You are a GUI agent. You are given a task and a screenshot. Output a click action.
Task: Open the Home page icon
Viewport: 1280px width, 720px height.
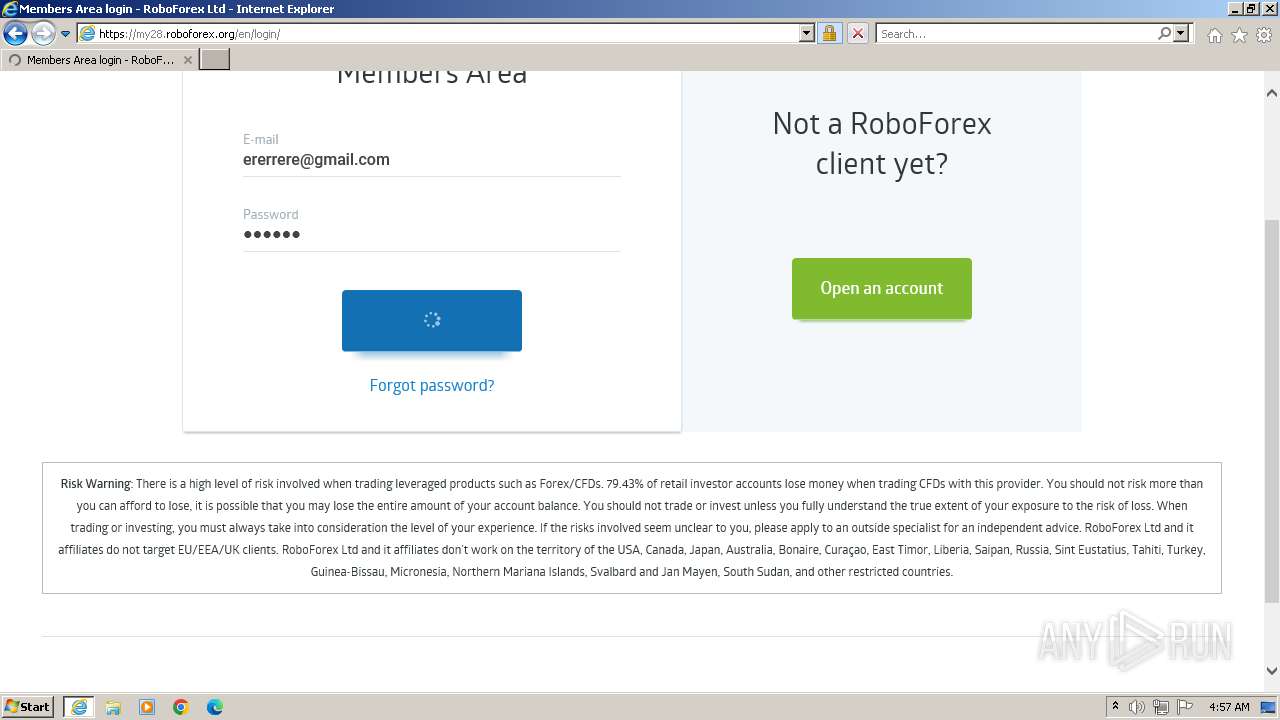[1214, 35]
